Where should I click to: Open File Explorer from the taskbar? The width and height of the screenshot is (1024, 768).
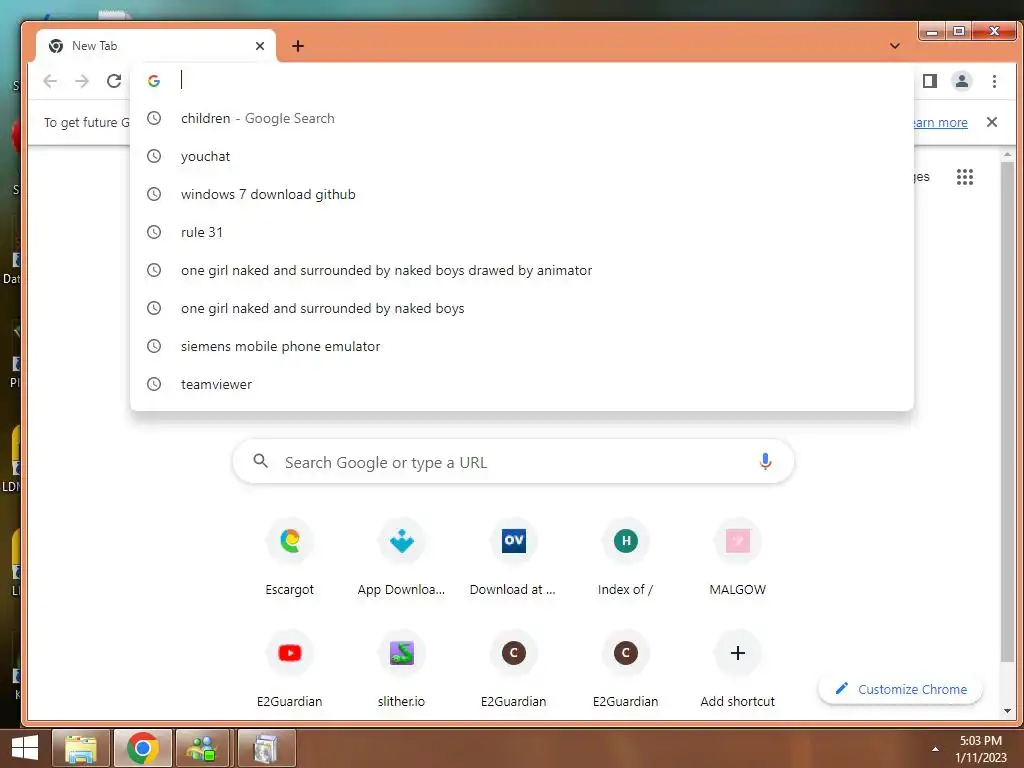click(x=81, y=748)
